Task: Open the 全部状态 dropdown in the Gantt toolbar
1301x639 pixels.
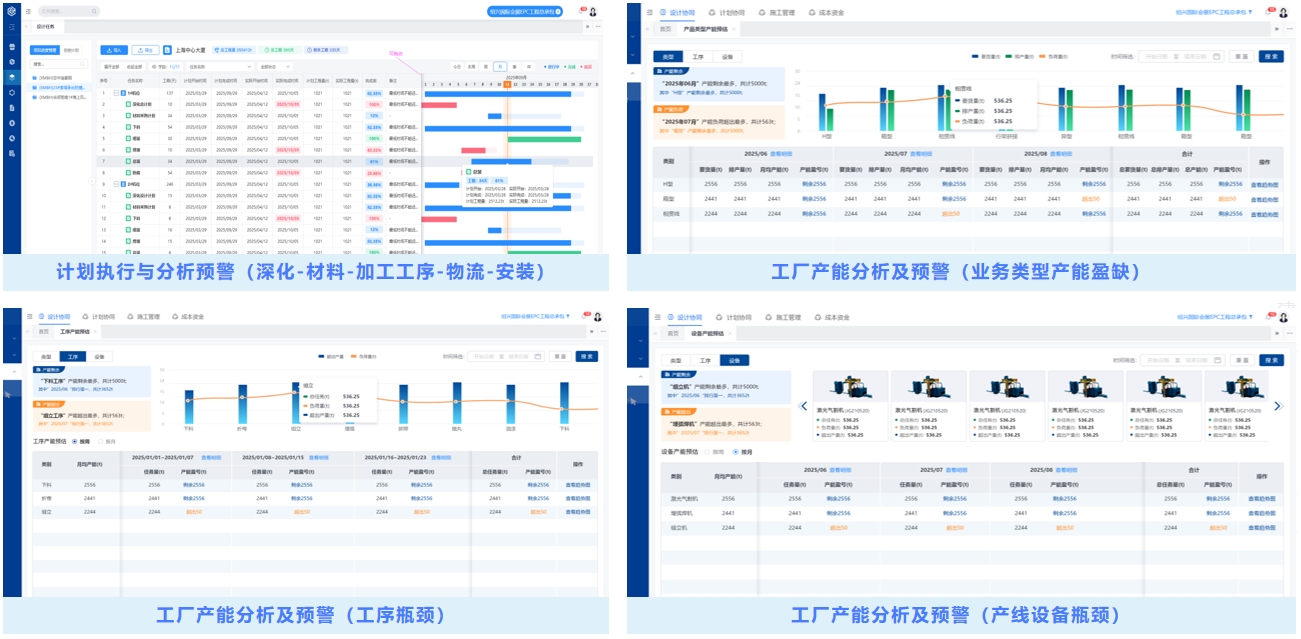Action: (x=275, y=67)
